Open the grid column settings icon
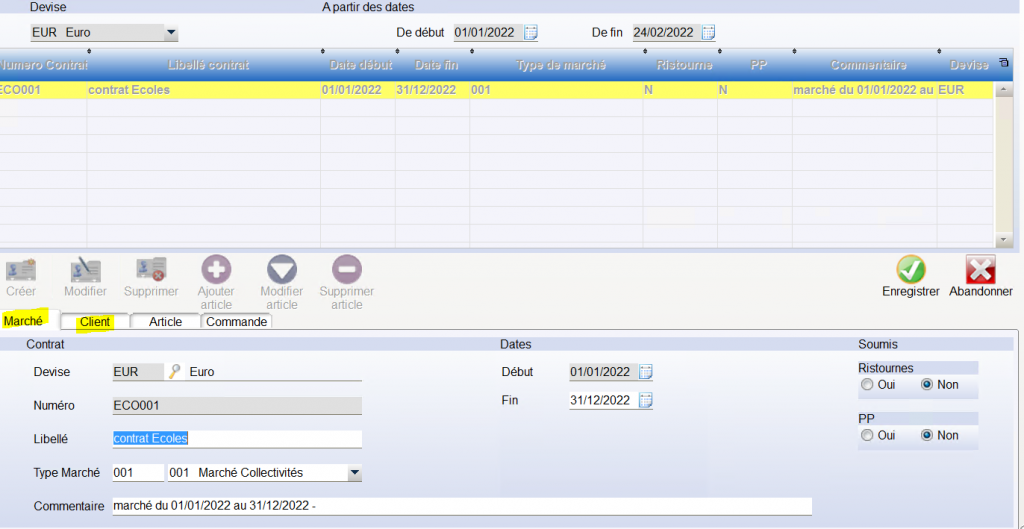The image size is (1024, 529). click(1003, 64)
